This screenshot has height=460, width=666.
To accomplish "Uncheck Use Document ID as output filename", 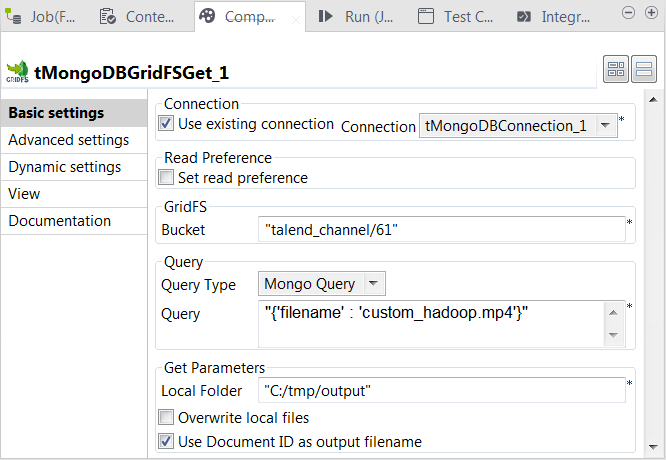I will (x=167, y=441).
